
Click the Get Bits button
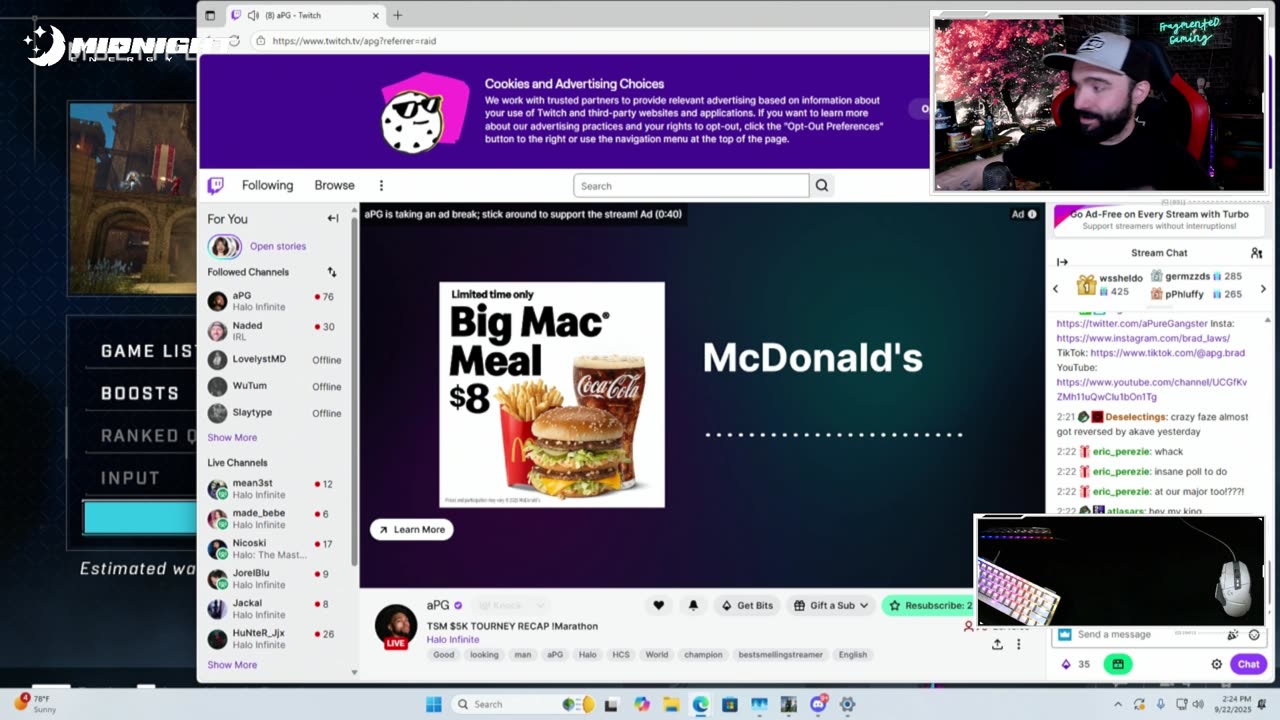[x=747, y=605]
